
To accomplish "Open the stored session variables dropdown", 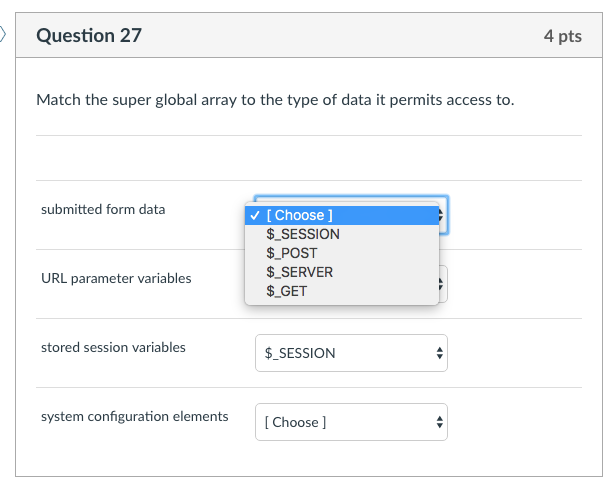I will click(x=350, y=353).
